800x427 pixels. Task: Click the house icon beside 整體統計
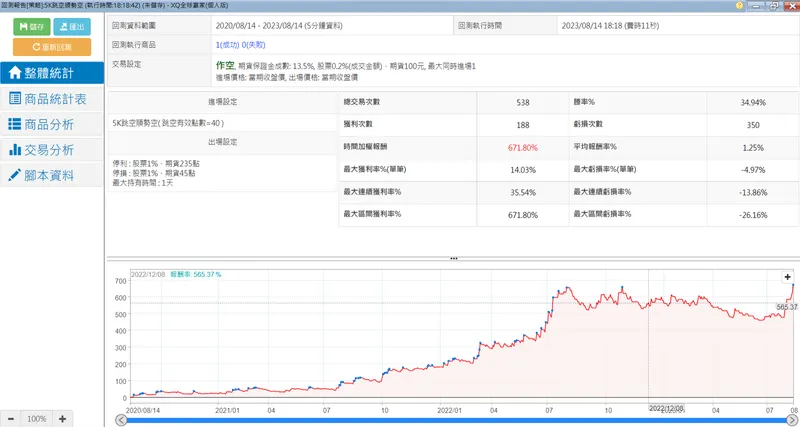point(15,73)
